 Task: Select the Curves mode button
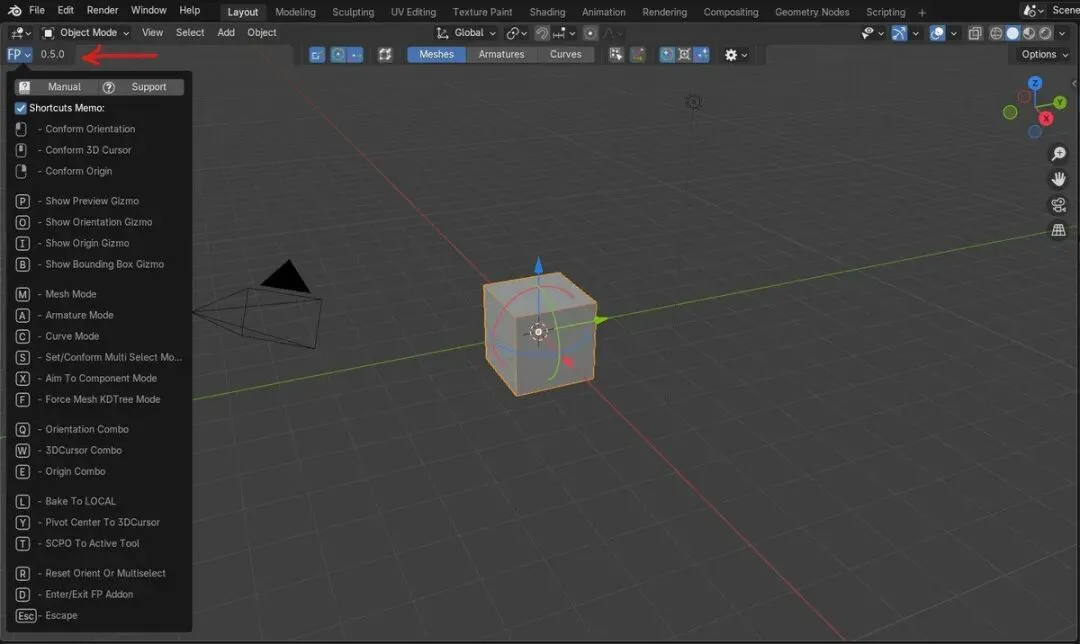click(565, 54)
